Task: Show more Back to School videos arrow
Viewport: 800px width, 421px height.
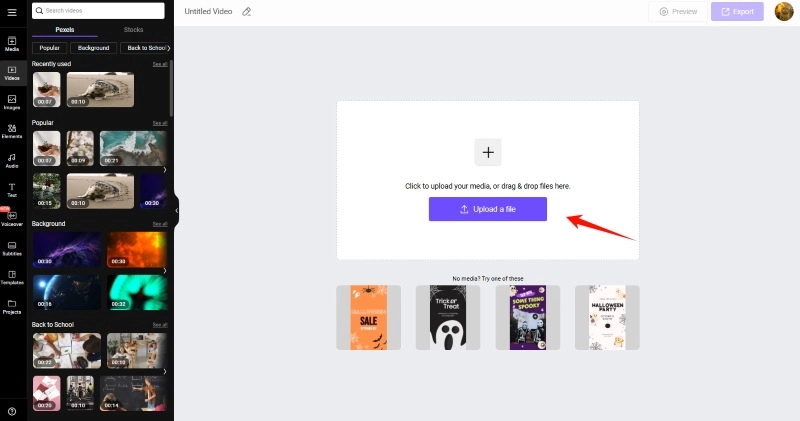Action: coord(165,372)
